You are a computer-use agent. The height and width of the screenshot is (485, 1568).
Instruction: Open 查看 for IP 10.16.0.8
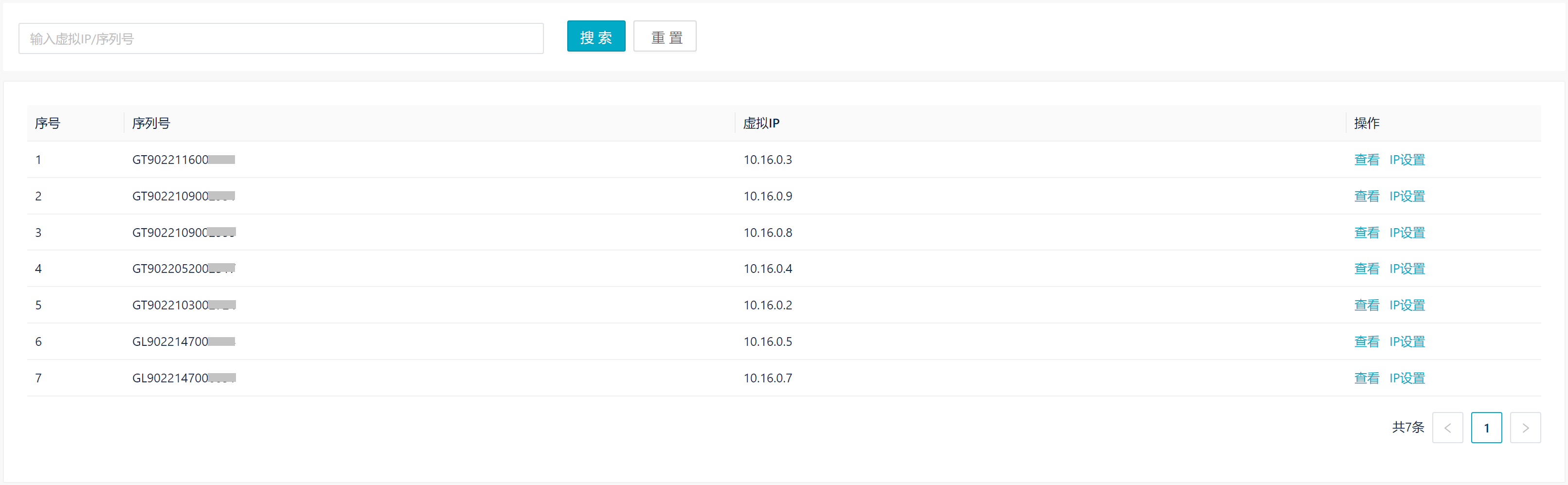[1366, 233]
